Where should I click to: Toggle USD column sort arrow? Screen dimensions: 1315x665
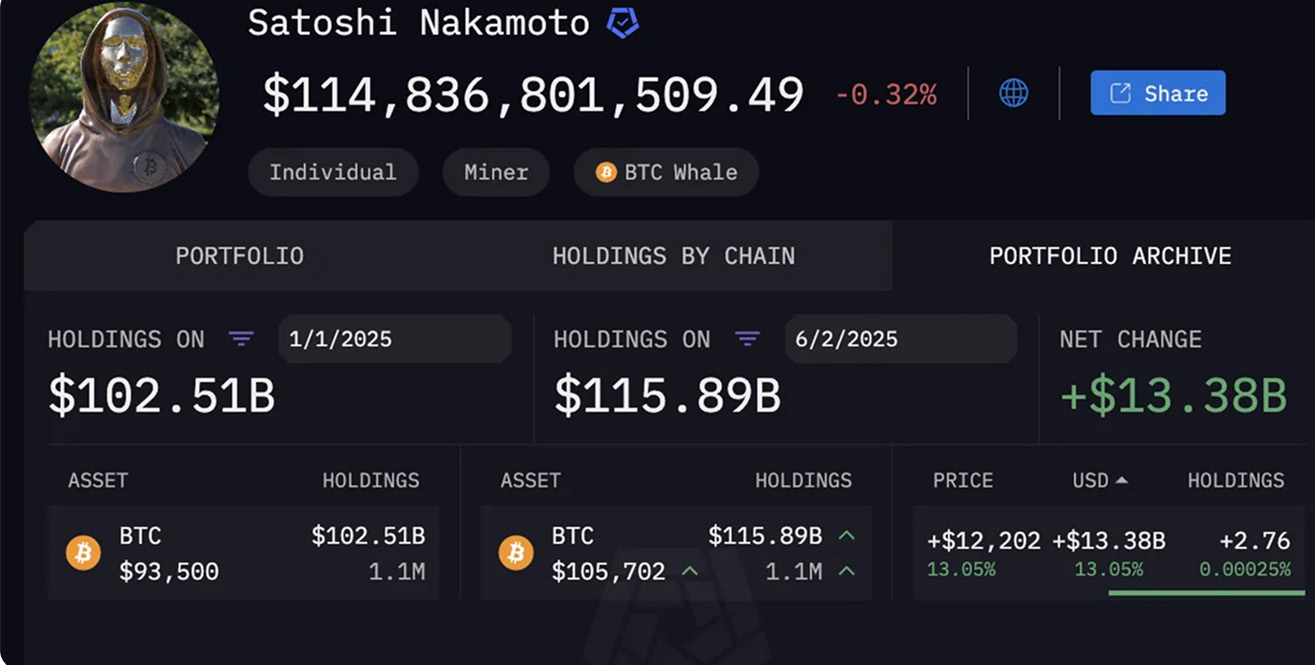[x=1121, y=480]
